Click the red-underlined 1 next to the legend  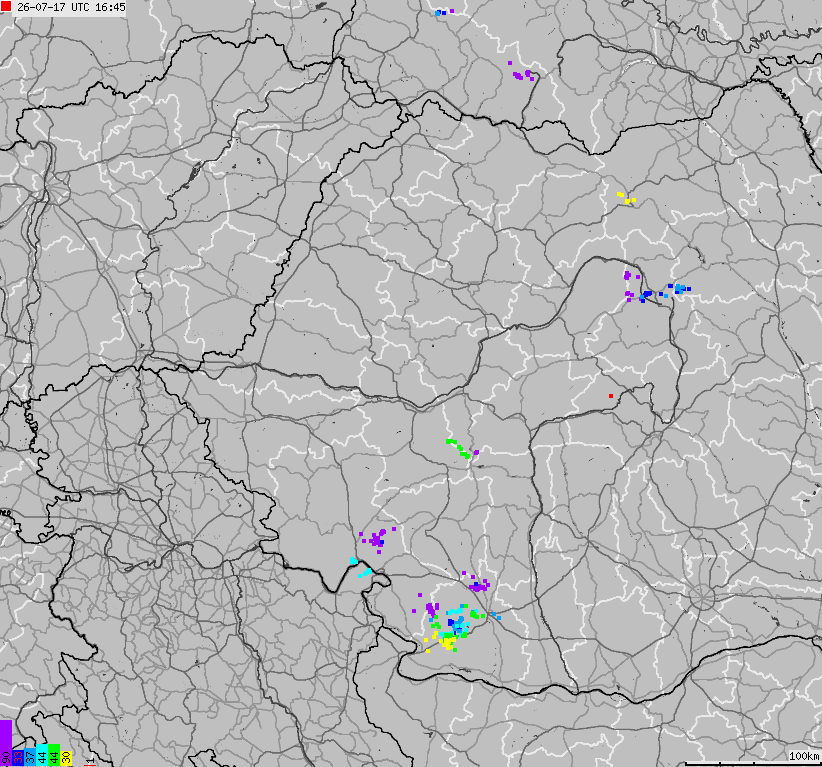(x=90, y=761)
